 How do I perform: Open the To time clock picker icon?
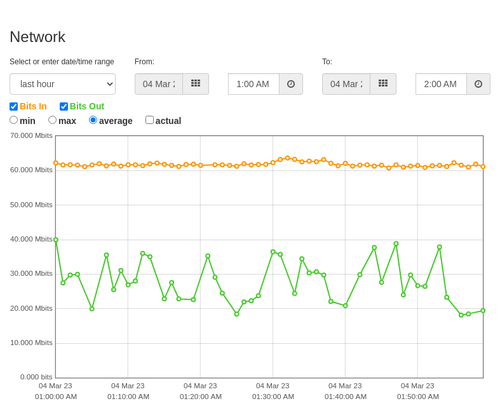[478, 84]
